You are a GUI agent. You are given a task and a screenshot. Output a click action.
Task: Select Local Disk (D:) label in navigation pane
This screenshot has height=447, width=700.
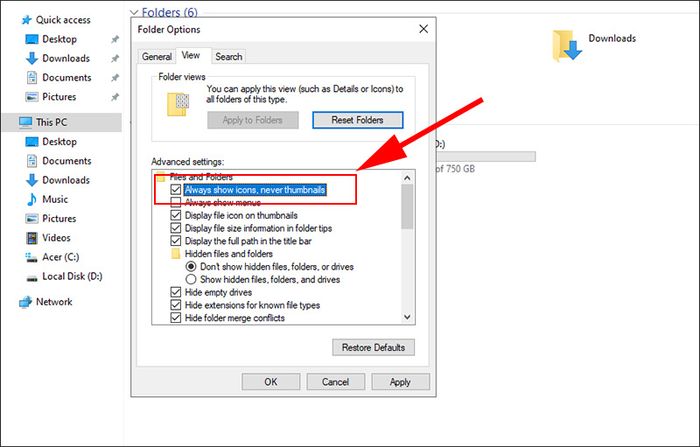72,276
